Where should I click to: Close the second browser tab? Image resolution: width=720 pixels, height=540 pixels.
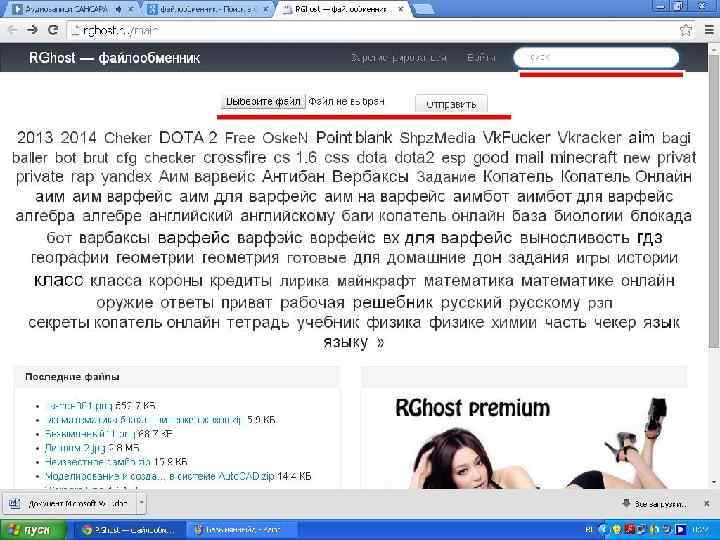coord(264,9)
